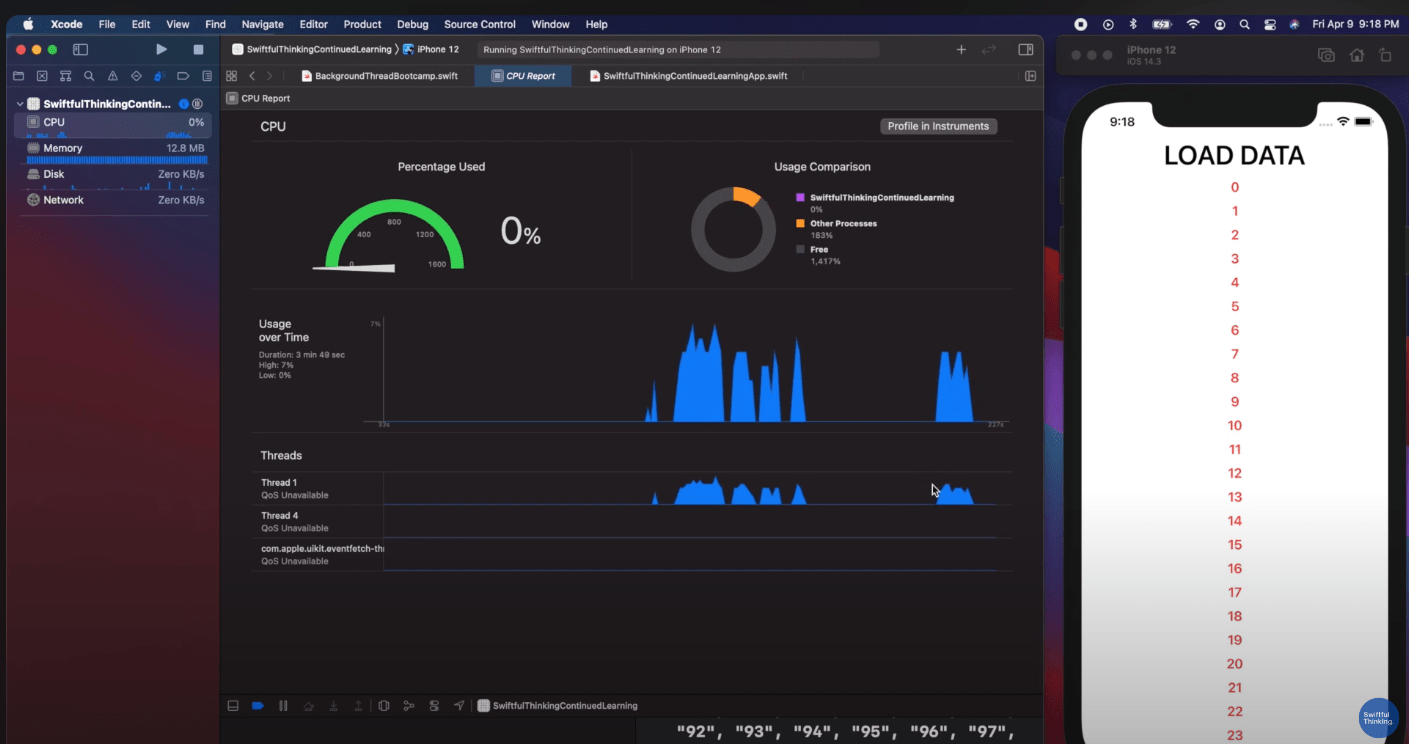Open the pause-circle process view options
1409x744 pixels.
197,104
